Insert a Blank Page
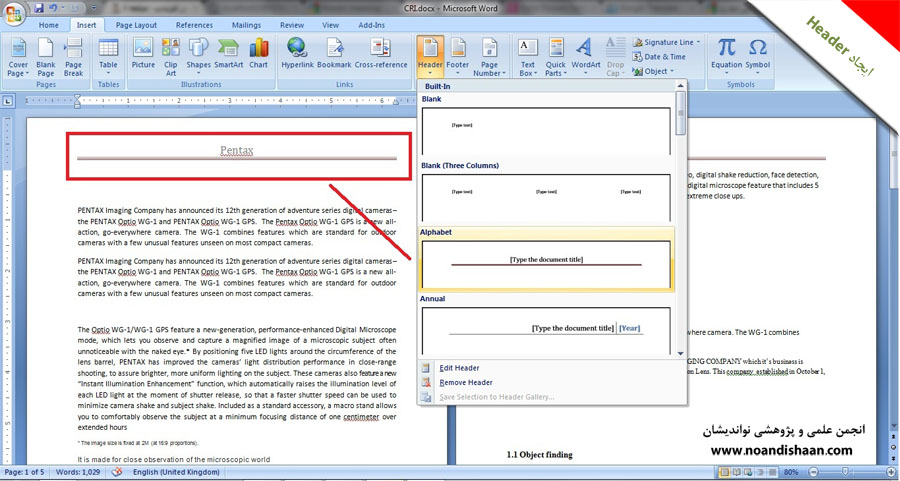The height and width of the screenshot is (481, 900). 46,55
